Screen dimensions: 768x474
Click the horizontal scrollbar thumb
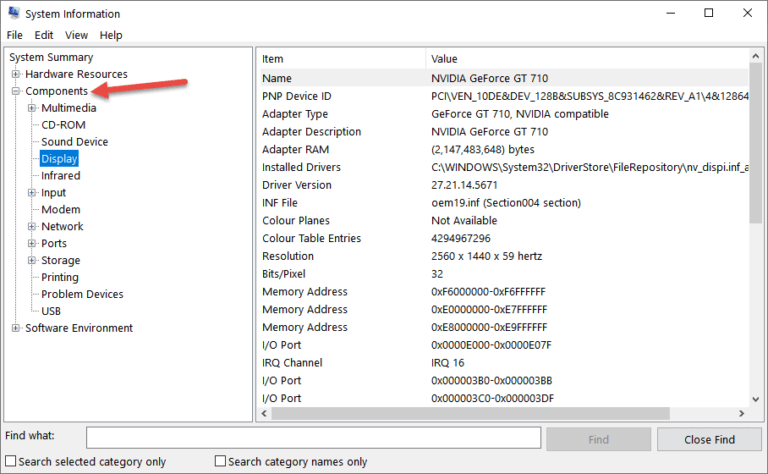click(x=471, y=413)
